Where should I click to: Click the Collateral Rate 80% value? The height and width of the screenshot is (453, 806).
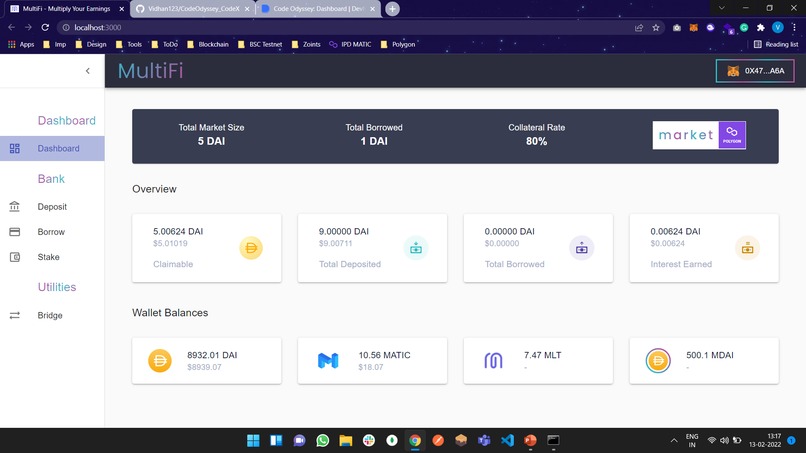536,141
